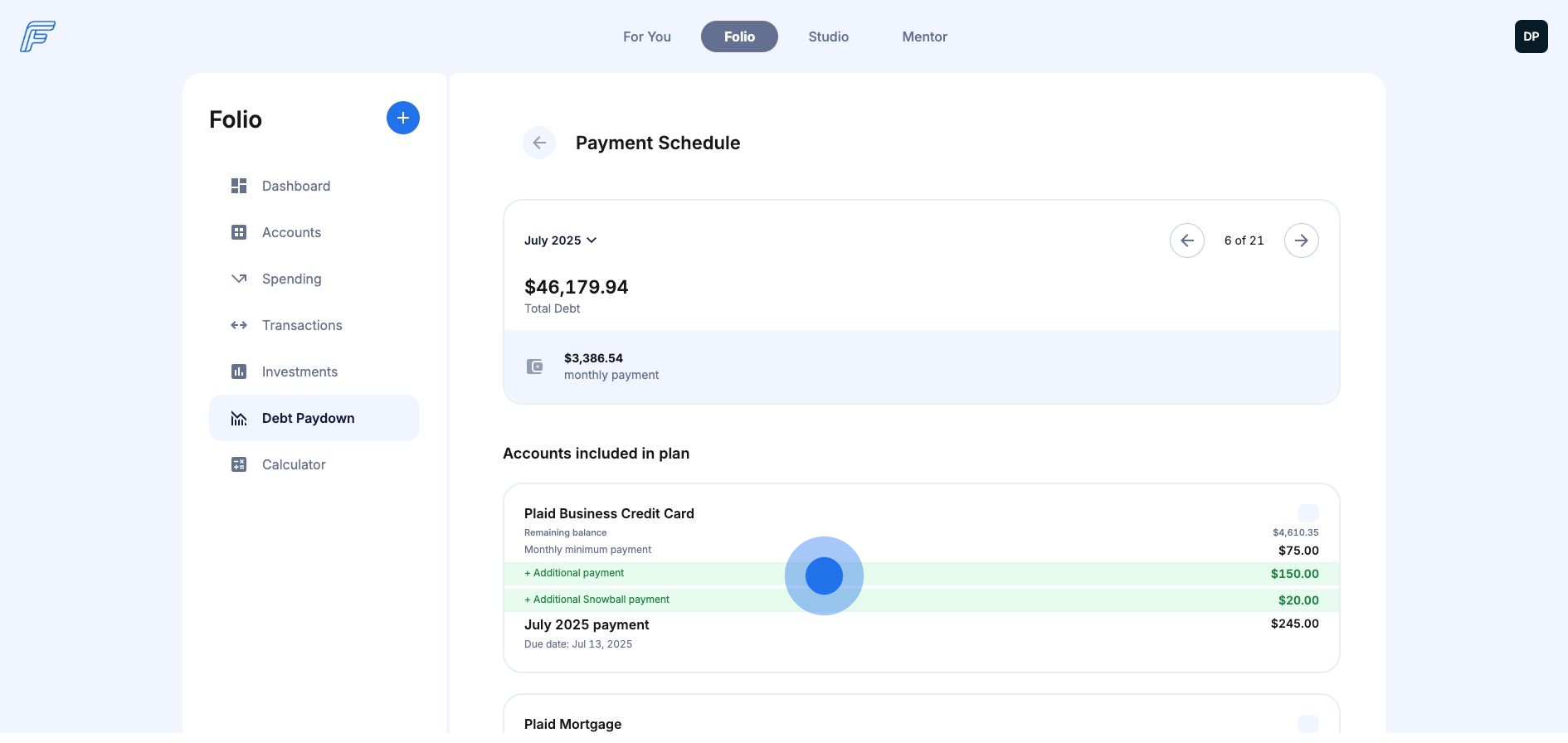
Task: Open the Calculator sidebar item
Action: pyautogui.click(x=293, y=464)
